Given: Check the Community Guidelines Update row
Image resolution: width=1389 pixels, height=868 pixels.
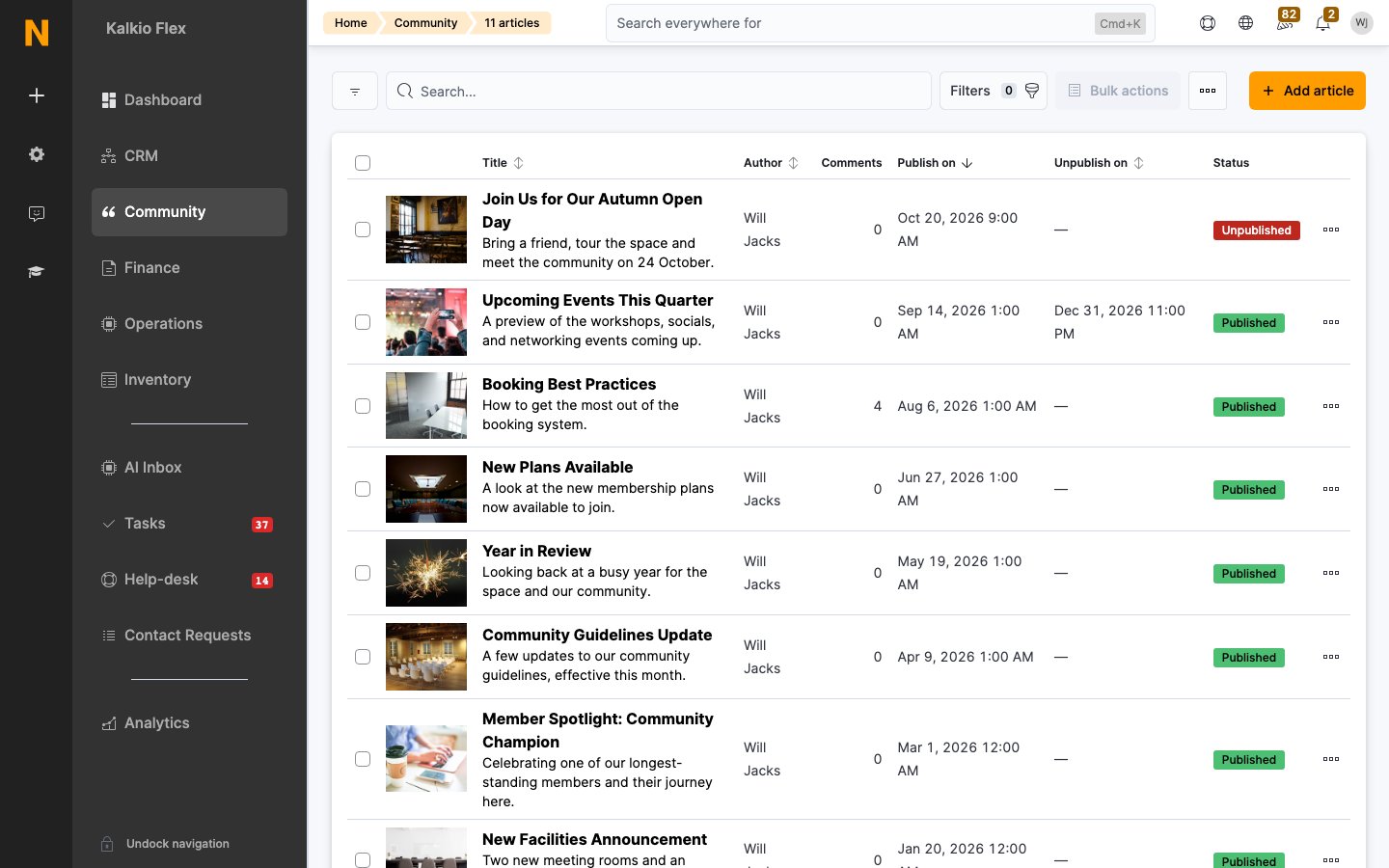Looking at the screenshot, I should 363,657.
